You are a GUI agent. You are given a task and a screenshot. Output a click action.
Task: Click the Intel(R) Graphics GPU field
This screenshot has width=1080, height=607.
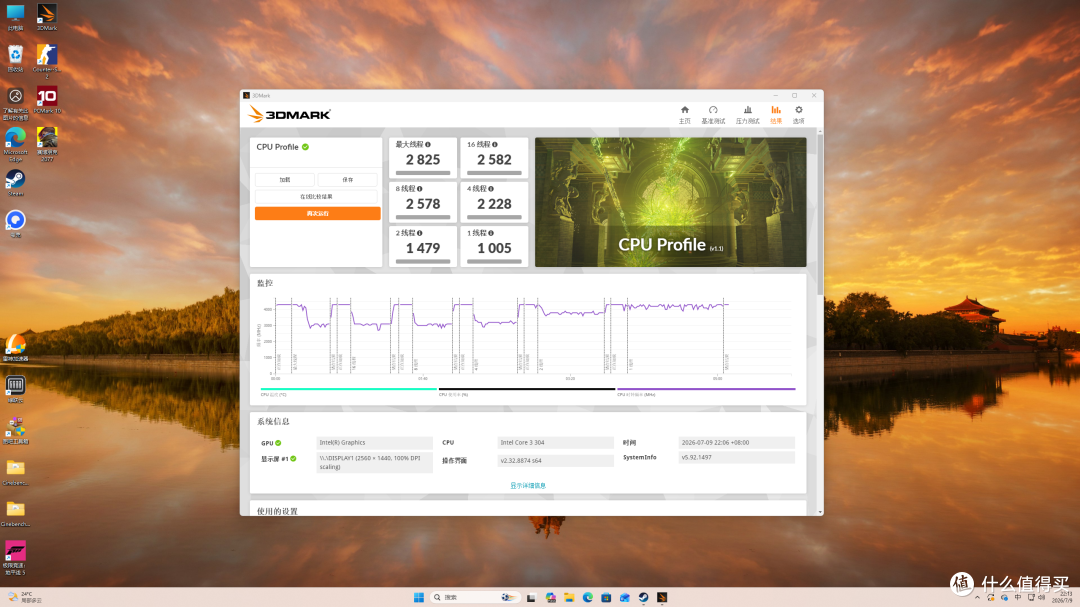click(x=374, y=442)
